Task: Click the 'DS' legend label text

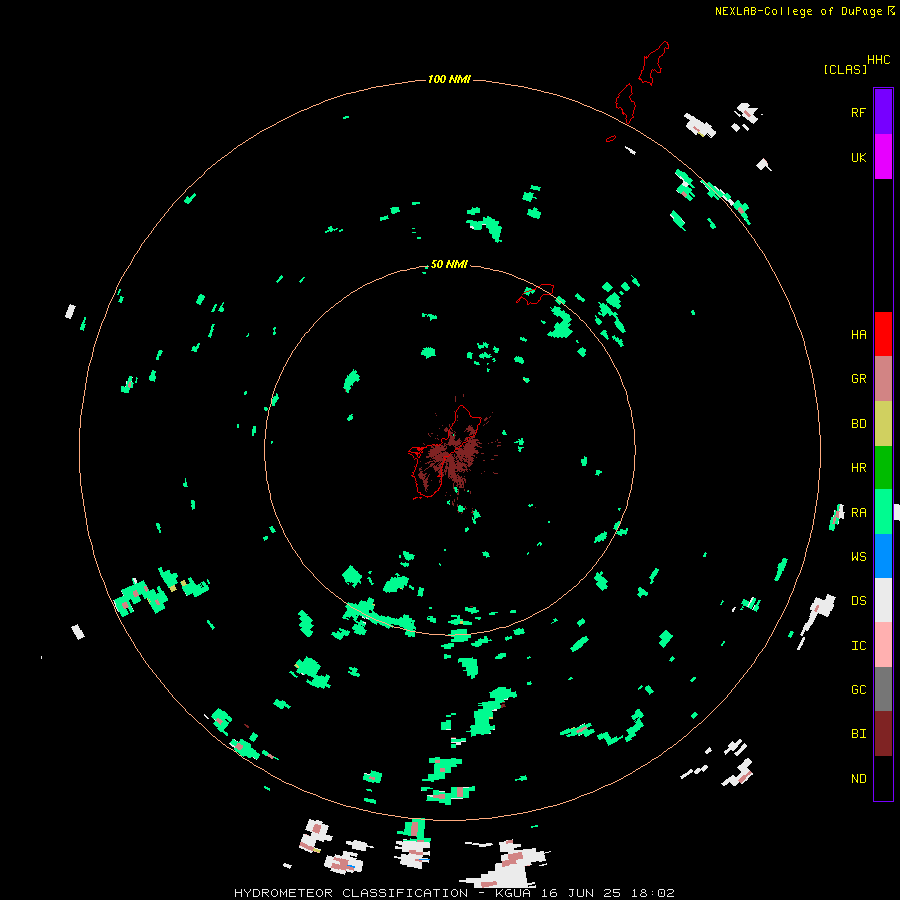Action: point(858,601)
